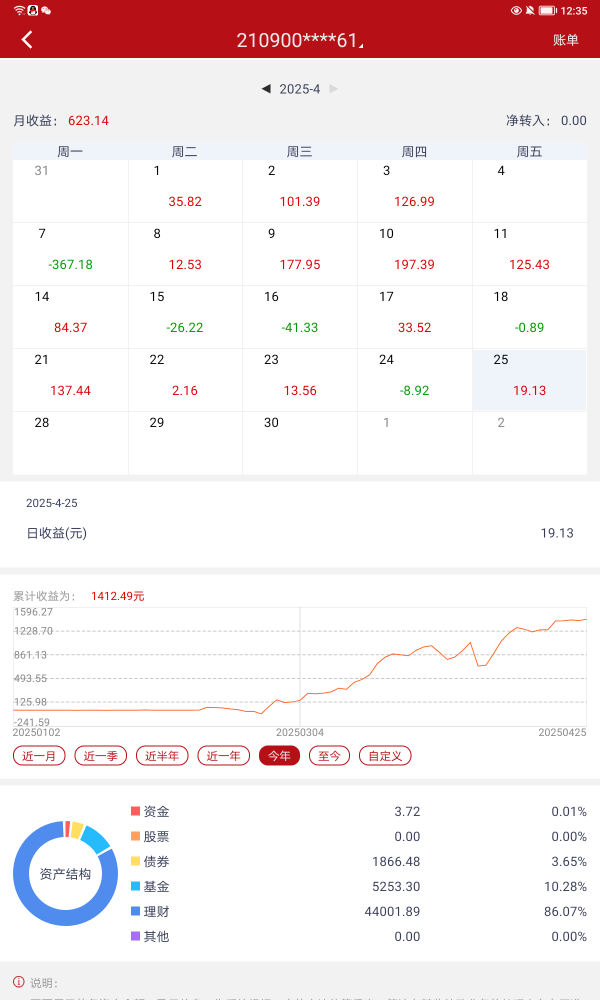Image resolution: width=600 pixels, height=1000 pixels.
Task: Switch chart range to 近半年
Action: point(162,756)
